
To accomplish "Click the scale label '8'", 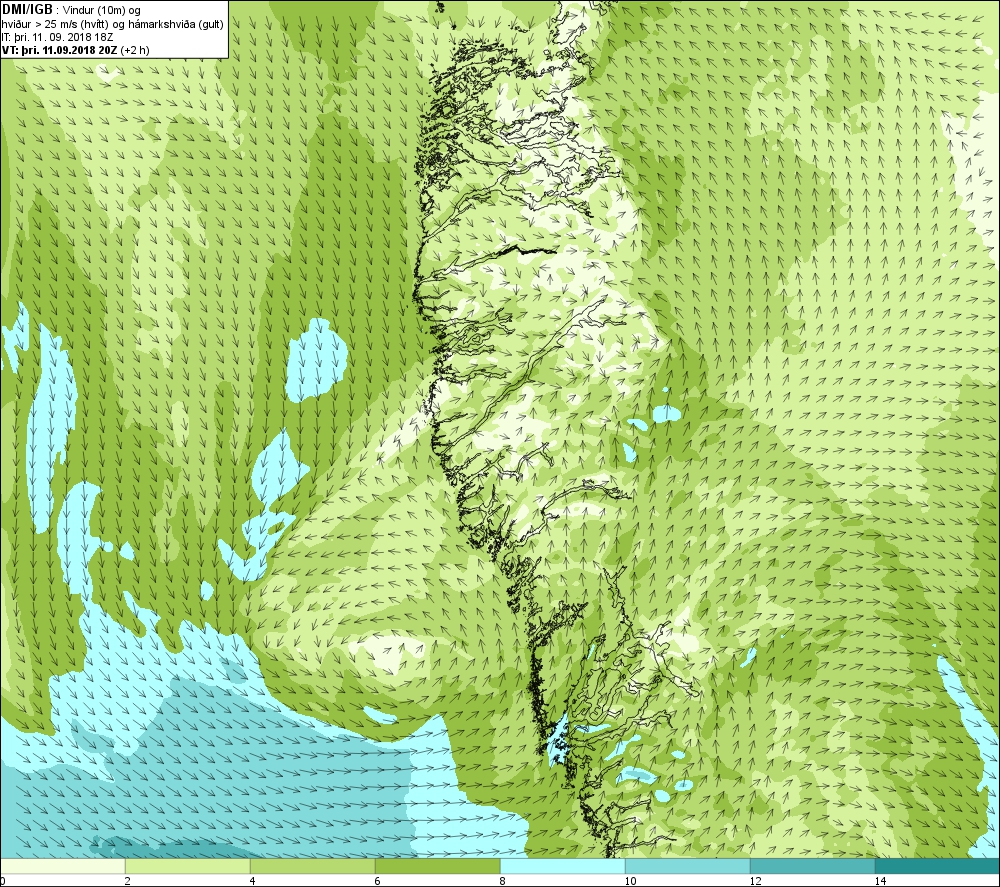I will click(503, 881).
